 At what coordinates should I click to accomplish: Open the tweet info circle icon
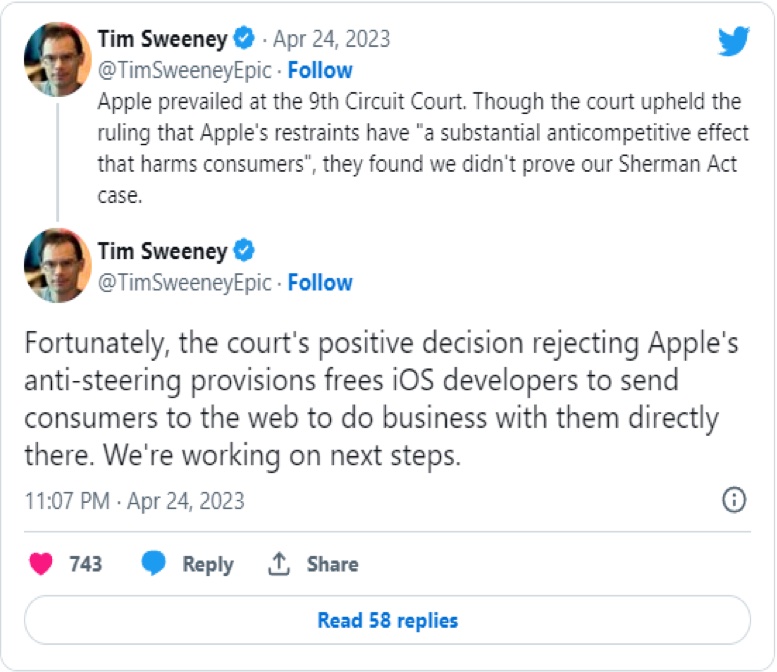[734, 500]
